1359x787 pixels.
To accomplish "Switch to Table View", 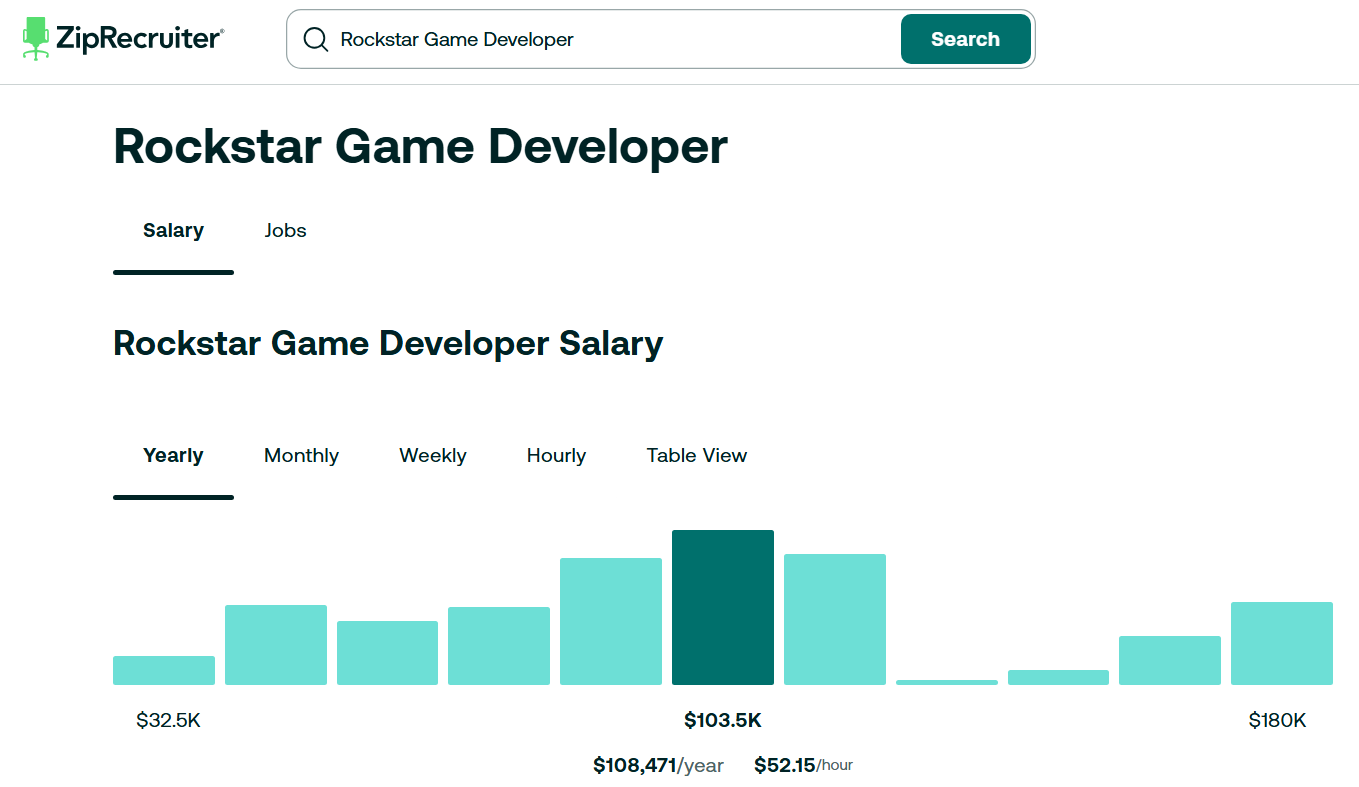I will pyautogui.click(x=697, y=456).
